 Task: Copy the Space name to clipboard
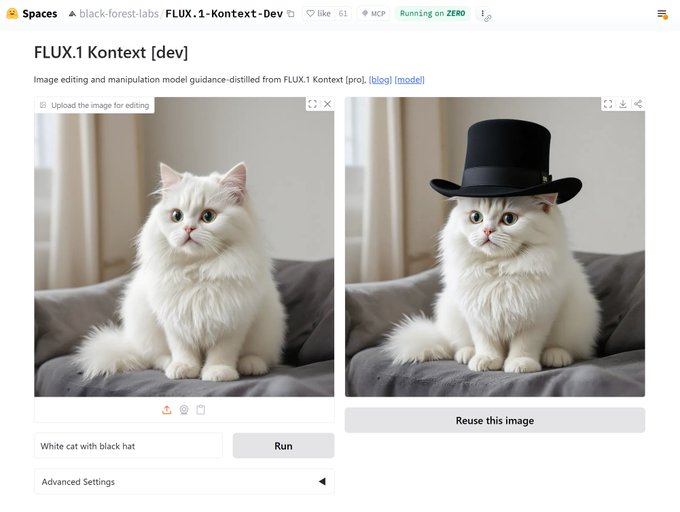[x=291, y=14]
